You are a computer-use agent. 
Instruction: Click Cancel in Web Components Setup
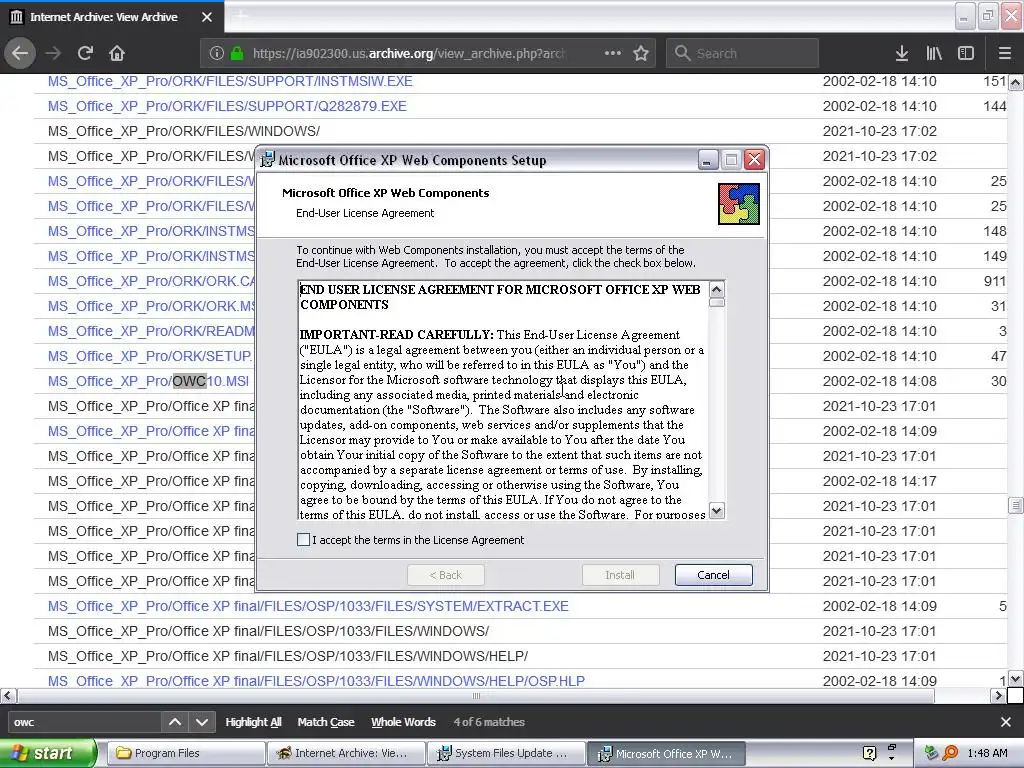pos(713,575)
